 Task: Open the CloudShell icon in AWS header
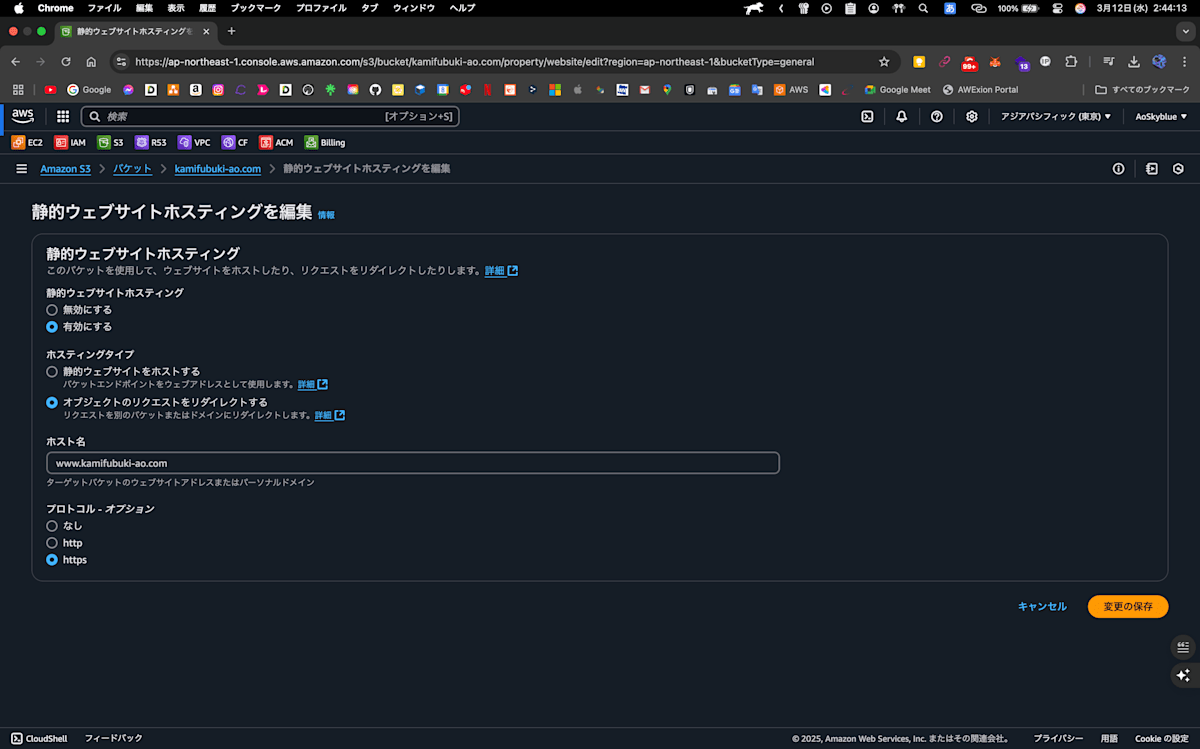pyautogui.click(x=868, y=116)
